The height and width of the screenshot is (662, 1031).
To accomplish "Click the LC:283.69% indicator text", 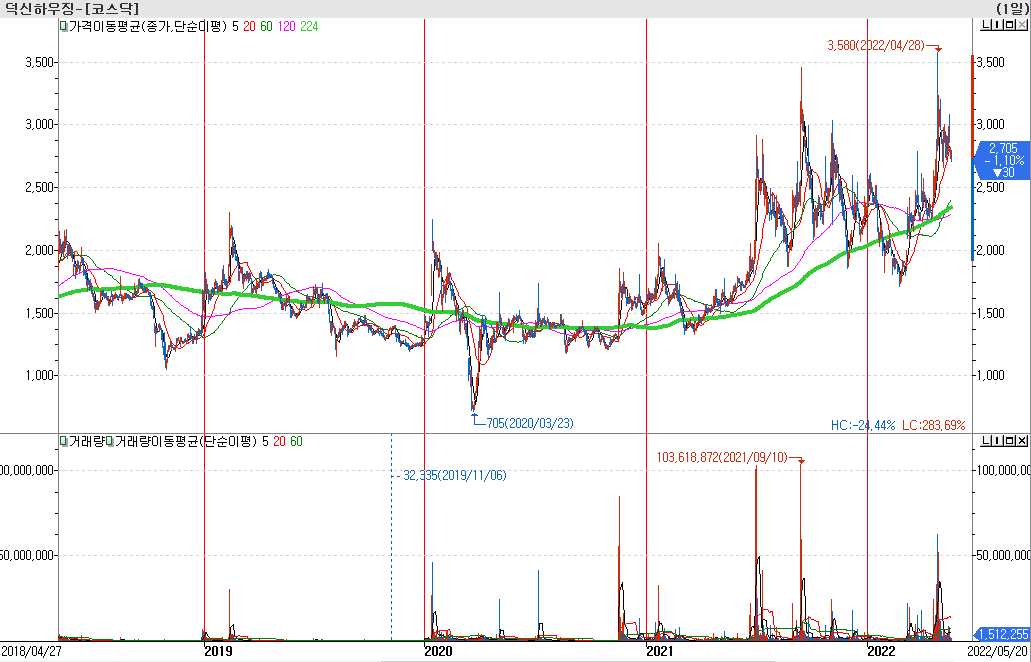I will pyautogui.click(x=934, y=425).
